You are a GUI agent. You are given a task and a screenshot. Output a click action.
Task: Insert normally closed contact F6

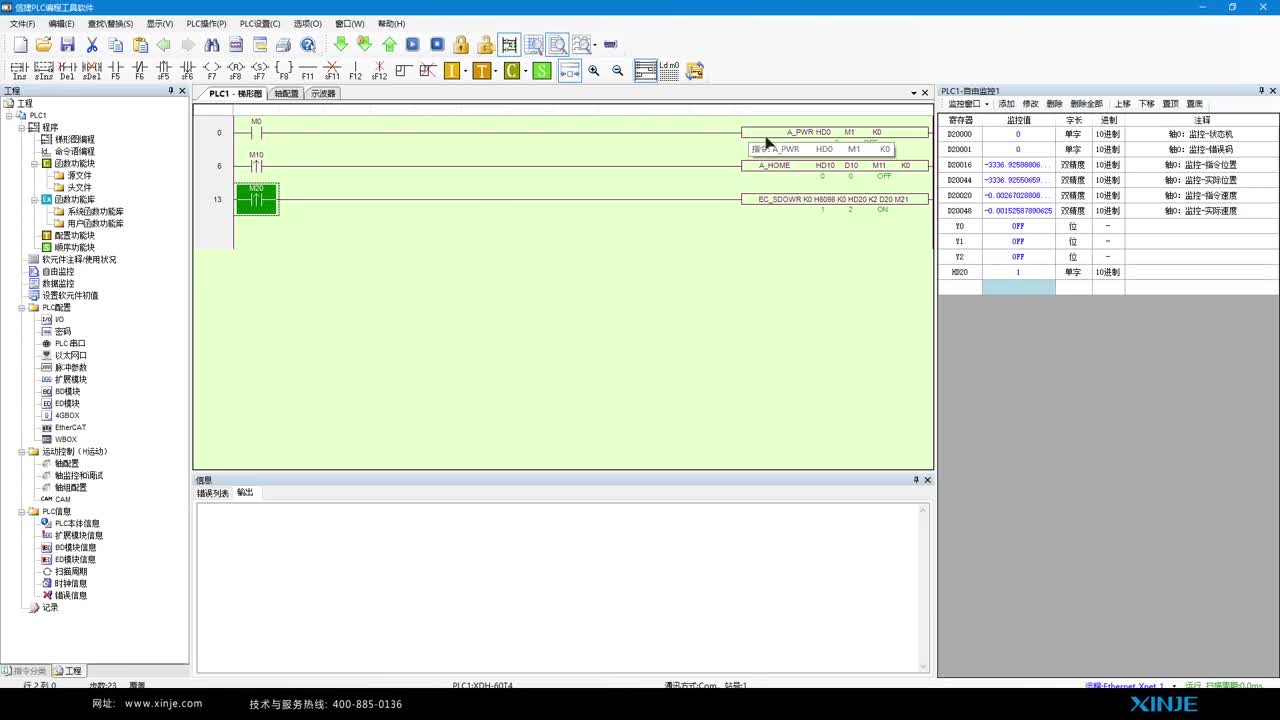click(x=139, y=70)
